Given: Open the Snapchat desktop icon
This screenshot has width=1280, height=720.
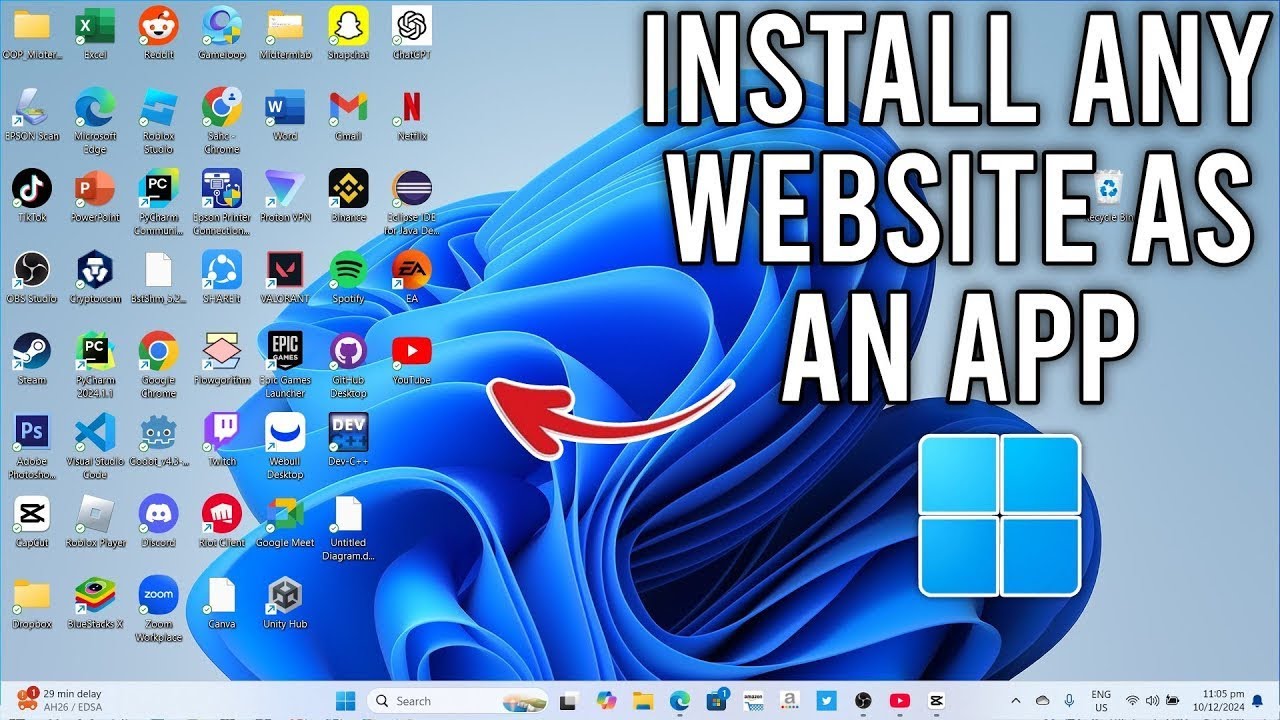Looking at the screenshot, I should [348, 32].
